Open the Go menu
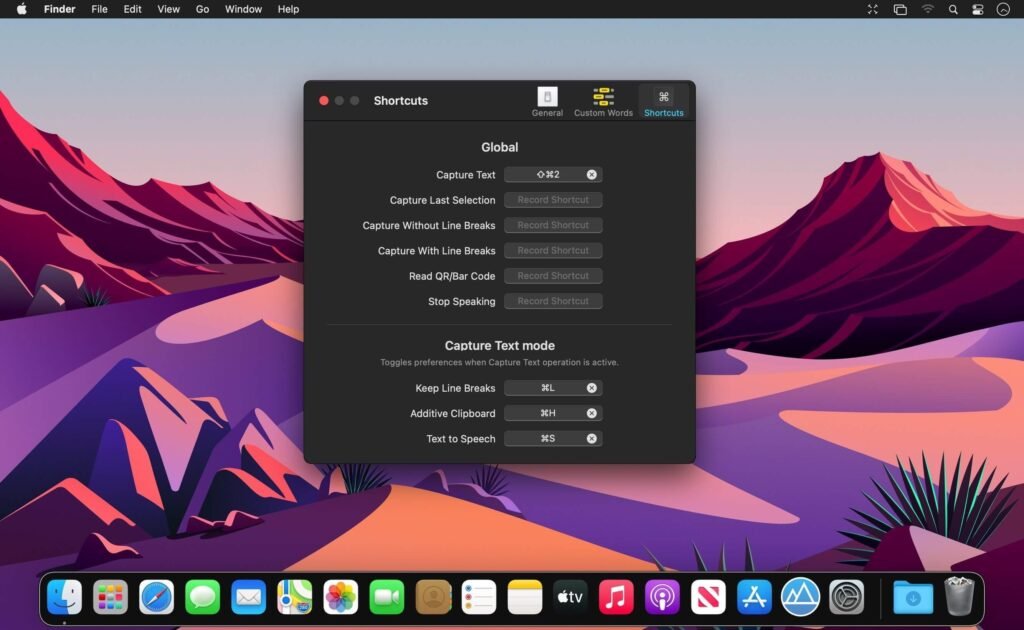The width and height of the screenshot is (1024, 630). pos(202,9)
